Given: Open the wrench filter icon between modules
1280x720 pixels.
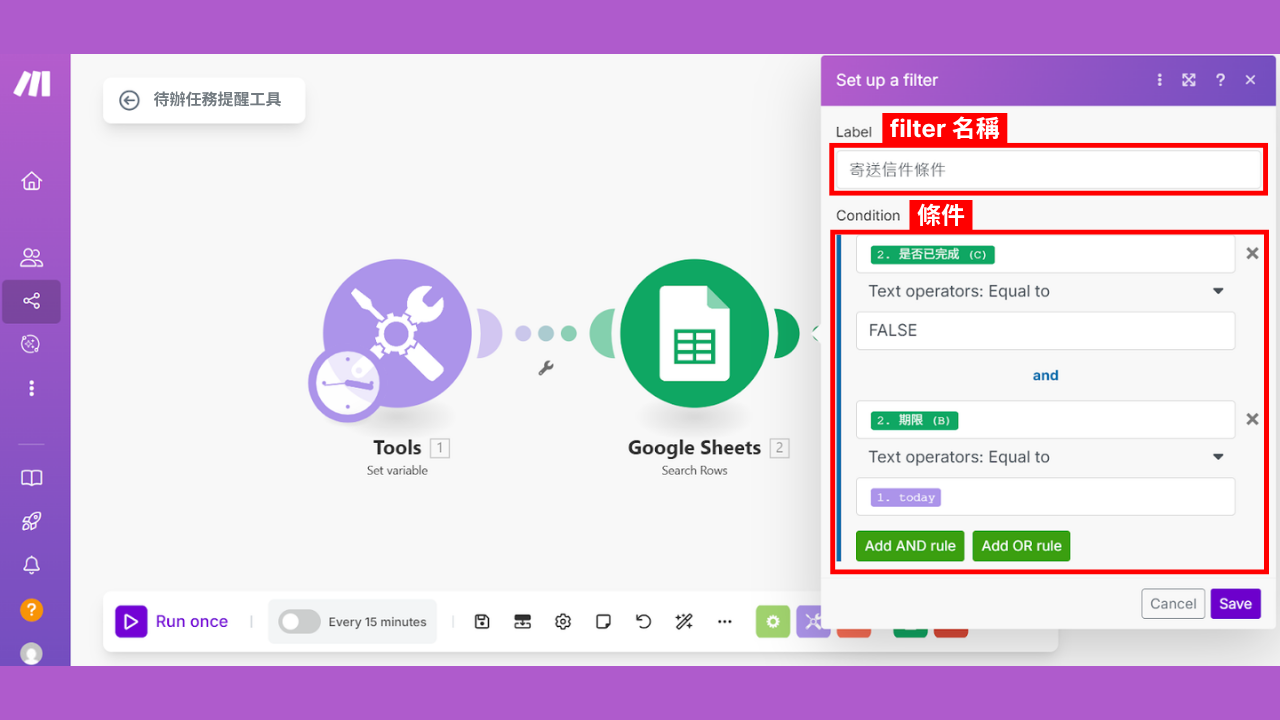Looking at the screenshot, I should pyautogui.click(x=546, y=368).
